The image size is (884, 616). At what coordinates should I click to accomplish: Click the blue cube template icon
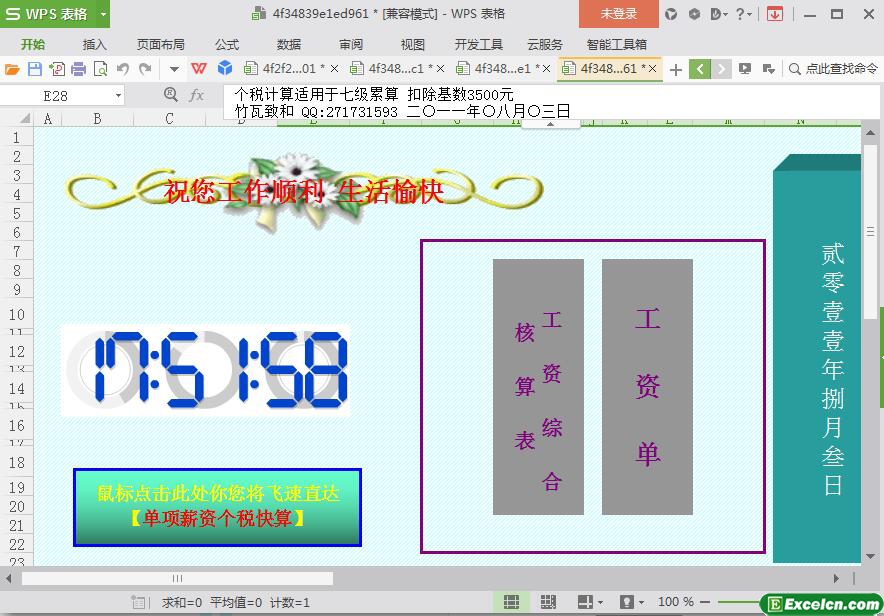coord(225,68)
